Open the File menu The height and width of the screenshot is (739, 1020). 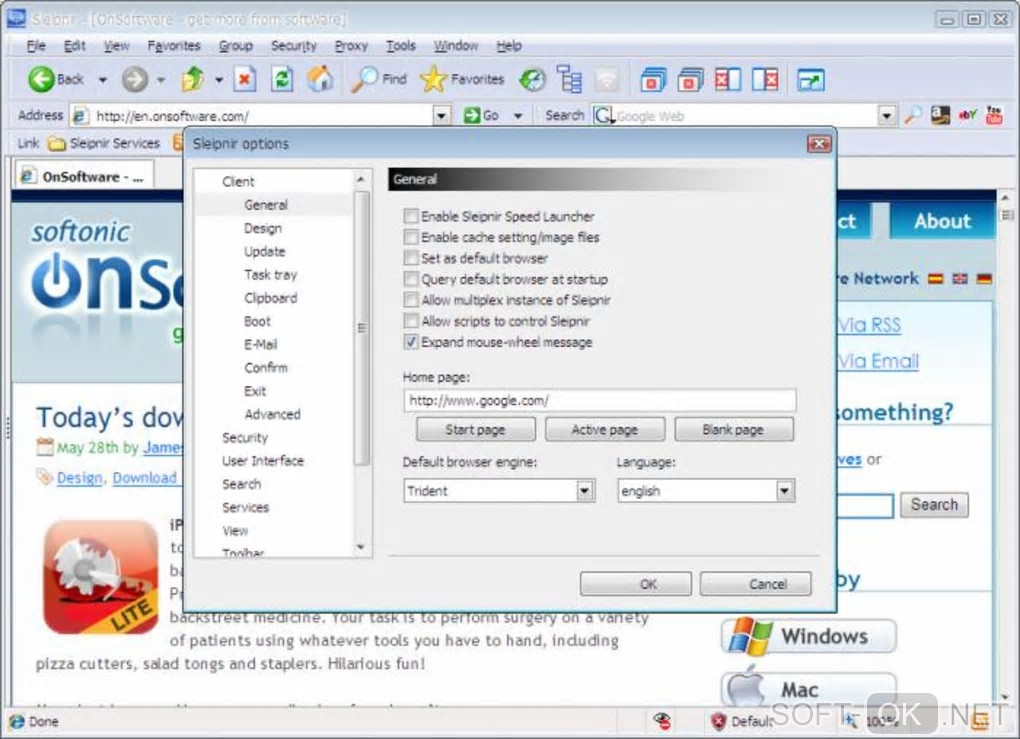pos(36,46)
